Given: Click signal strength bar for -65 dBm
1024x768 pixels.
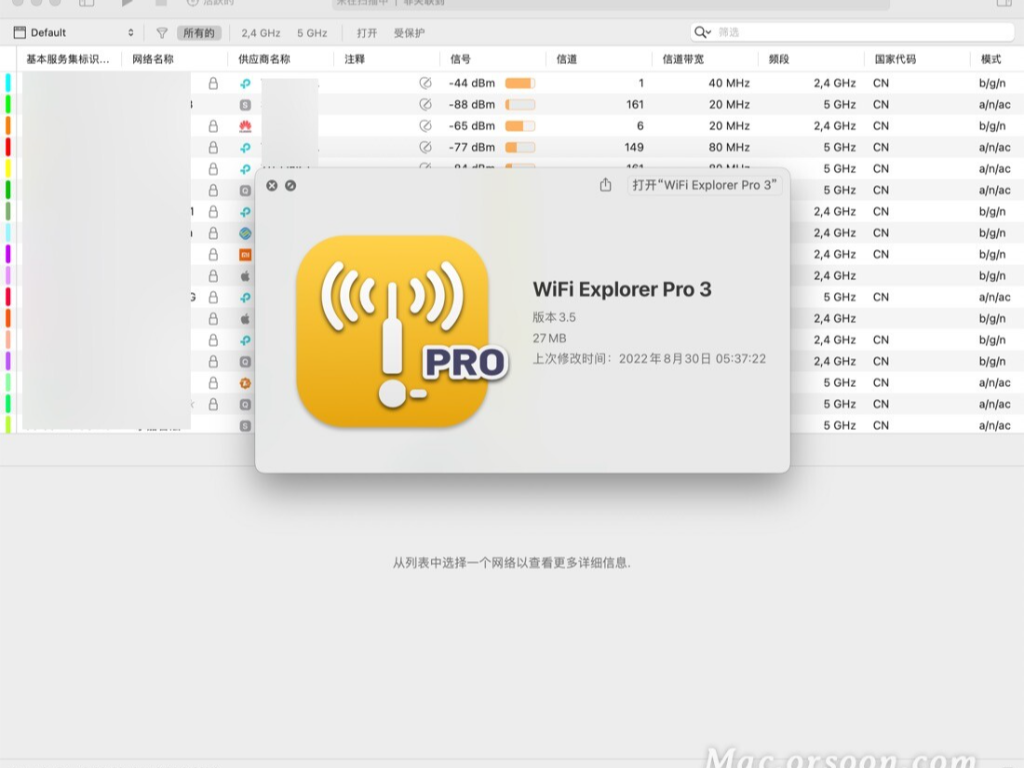Looking at the screenshot, I should [520, 126].
